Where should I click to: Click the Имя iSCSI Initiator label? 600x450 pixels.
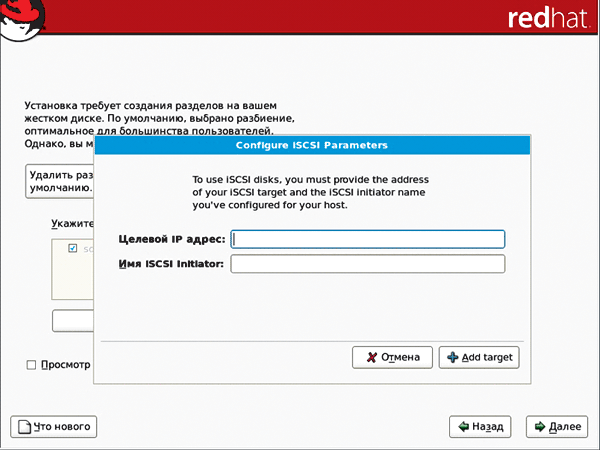(x=171, y=264)
